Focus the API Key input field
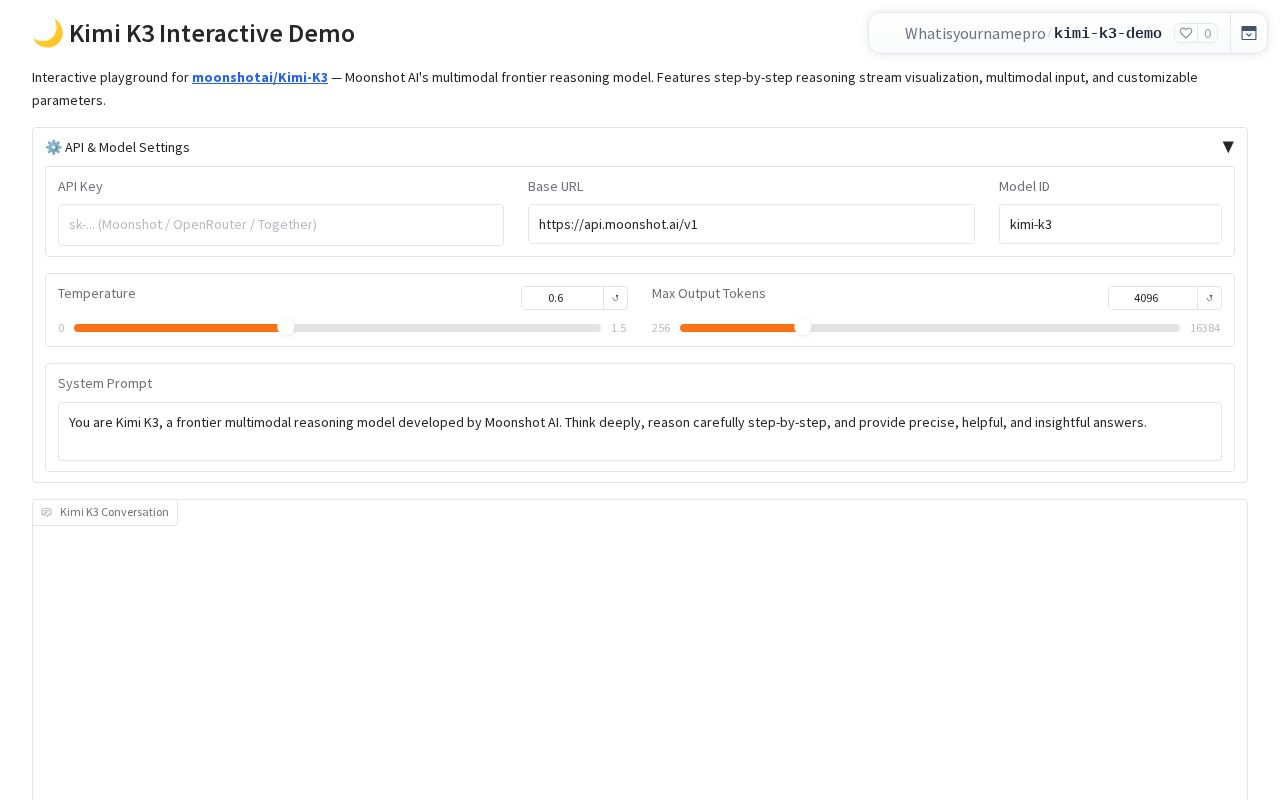1280x800 pixels. pos(281,225)
